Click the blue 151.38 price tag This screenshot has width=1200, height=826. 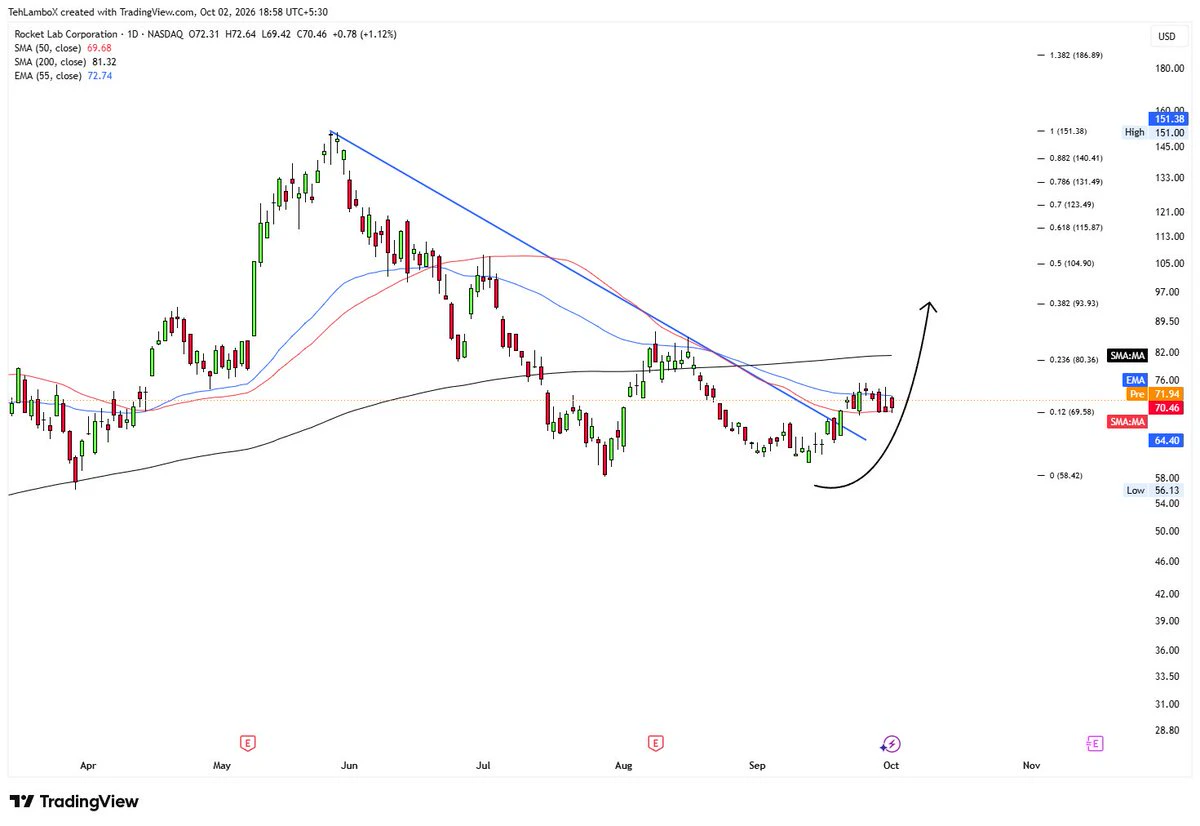[x=1167, y=119]
